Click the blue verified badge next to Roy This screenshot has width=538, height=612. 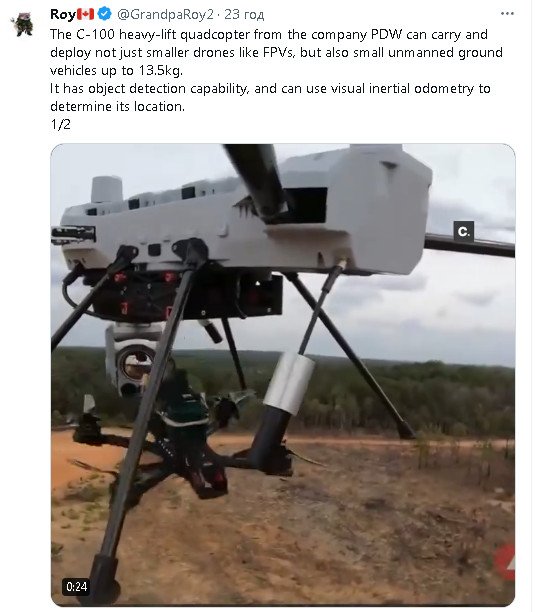pyautogui.click(x=104, y=14)
